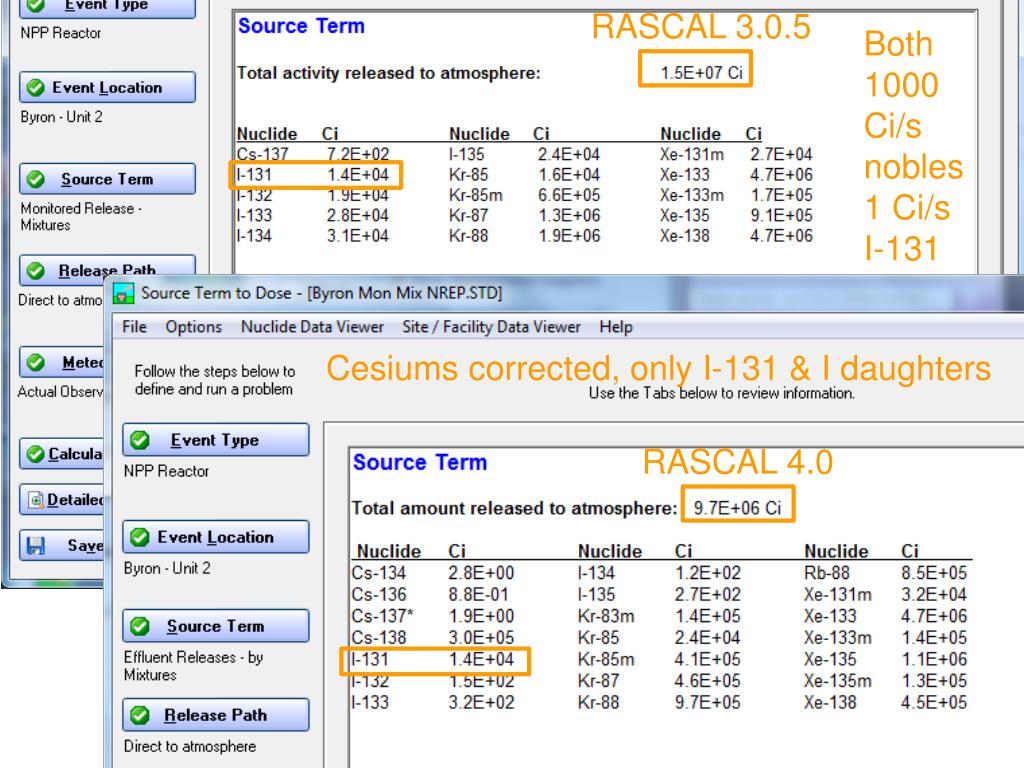
Task: Click the Source Term heading in front window
Action: click(420, 462)
